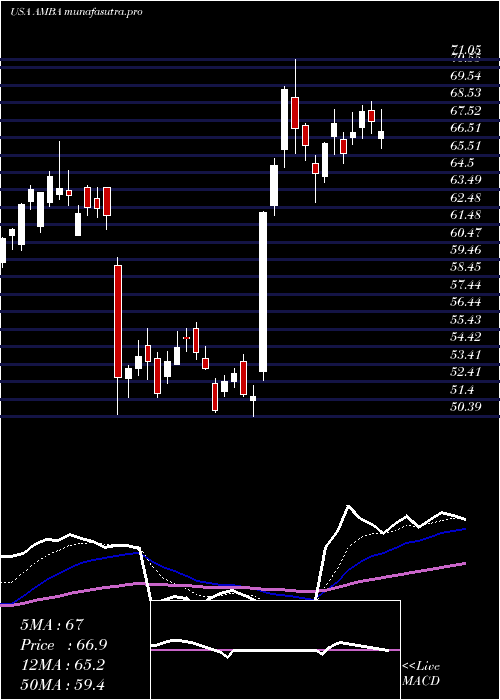
Task: Click the Price : 66.9 readout
Action: click(64, 645)
